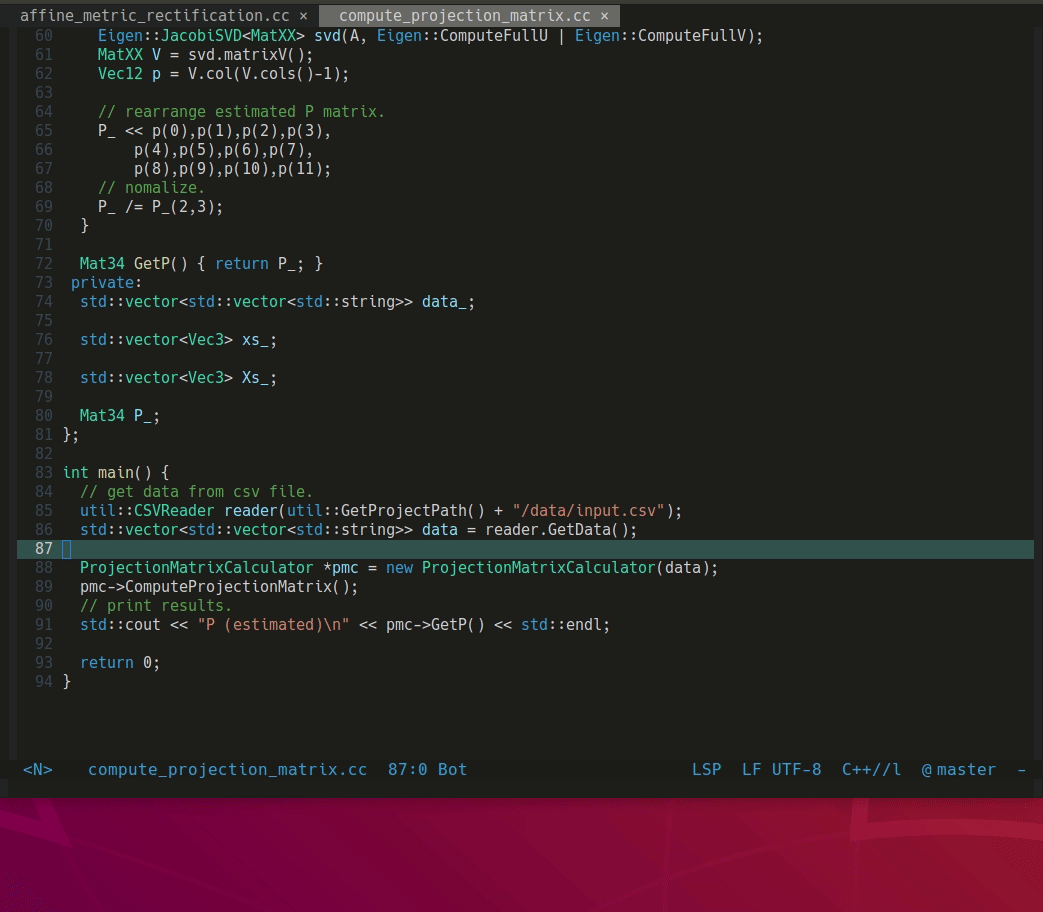The width and height of the screenshot is (1043, 912).
Task: Click the "/data/input.csv" string literal
Action: point(589,511)
